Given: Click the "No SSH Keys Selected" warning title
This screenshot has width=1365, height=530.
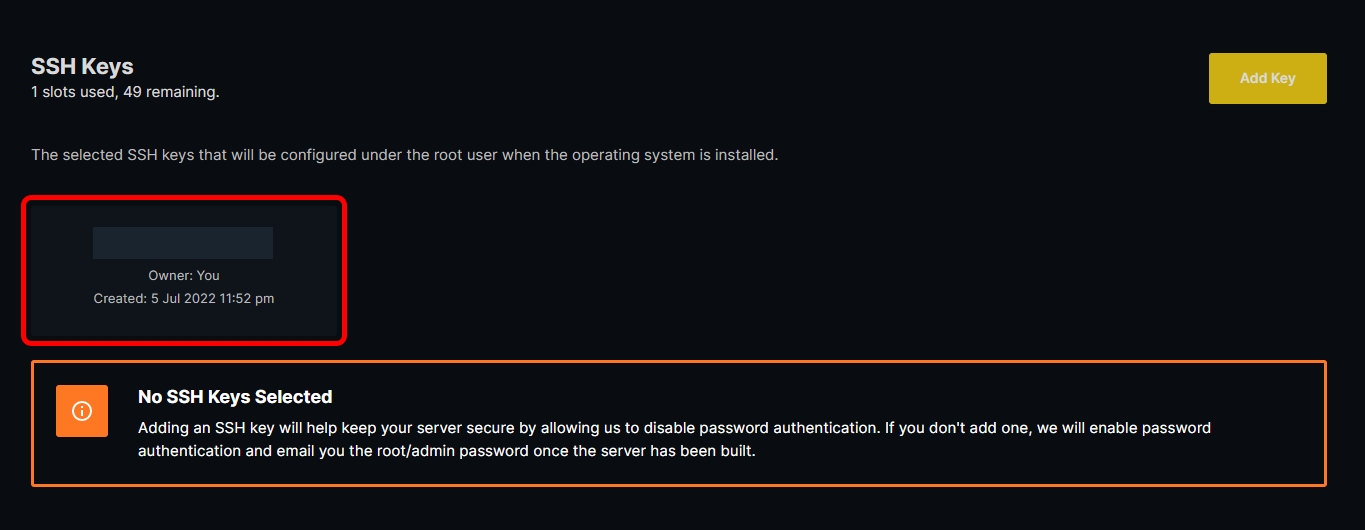Looking at the screenshot, I should 235,397.
